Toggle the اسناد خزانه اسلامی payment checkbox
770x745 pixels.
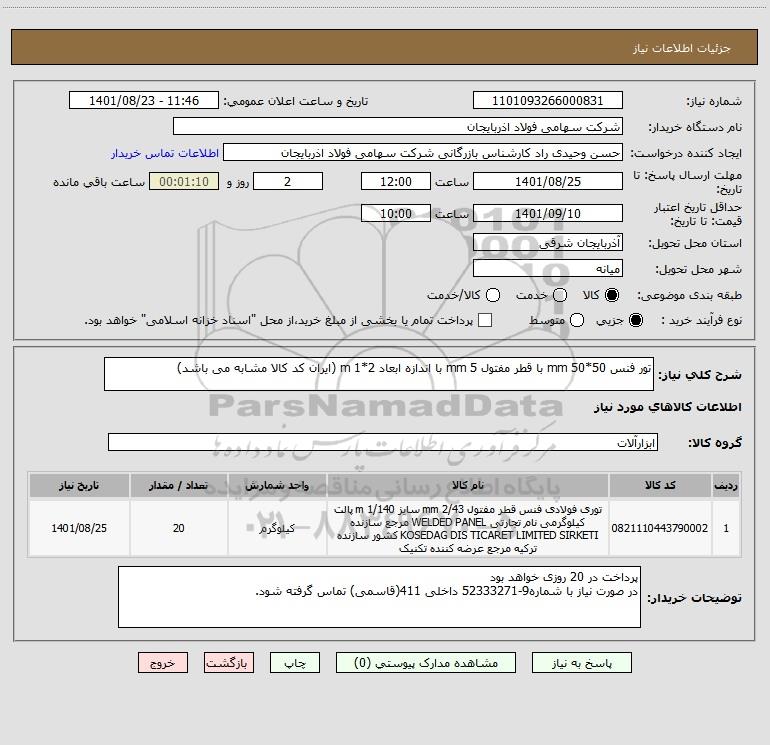pyautogui.click(x=485, y=320)
